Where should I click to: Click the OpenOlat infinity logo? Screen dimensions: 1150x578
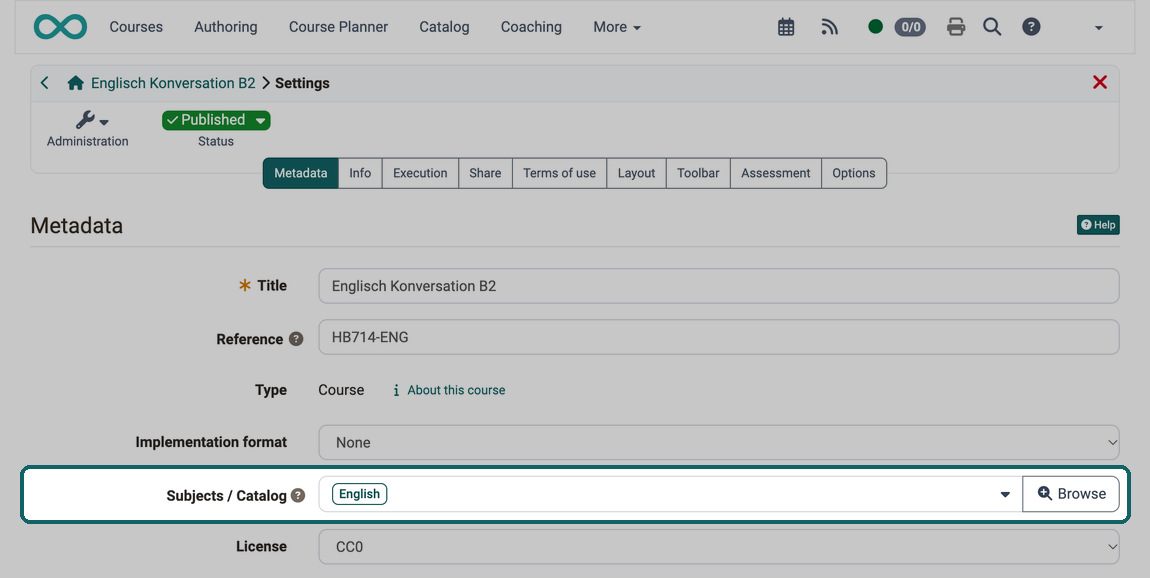click(x=60, y=27)
